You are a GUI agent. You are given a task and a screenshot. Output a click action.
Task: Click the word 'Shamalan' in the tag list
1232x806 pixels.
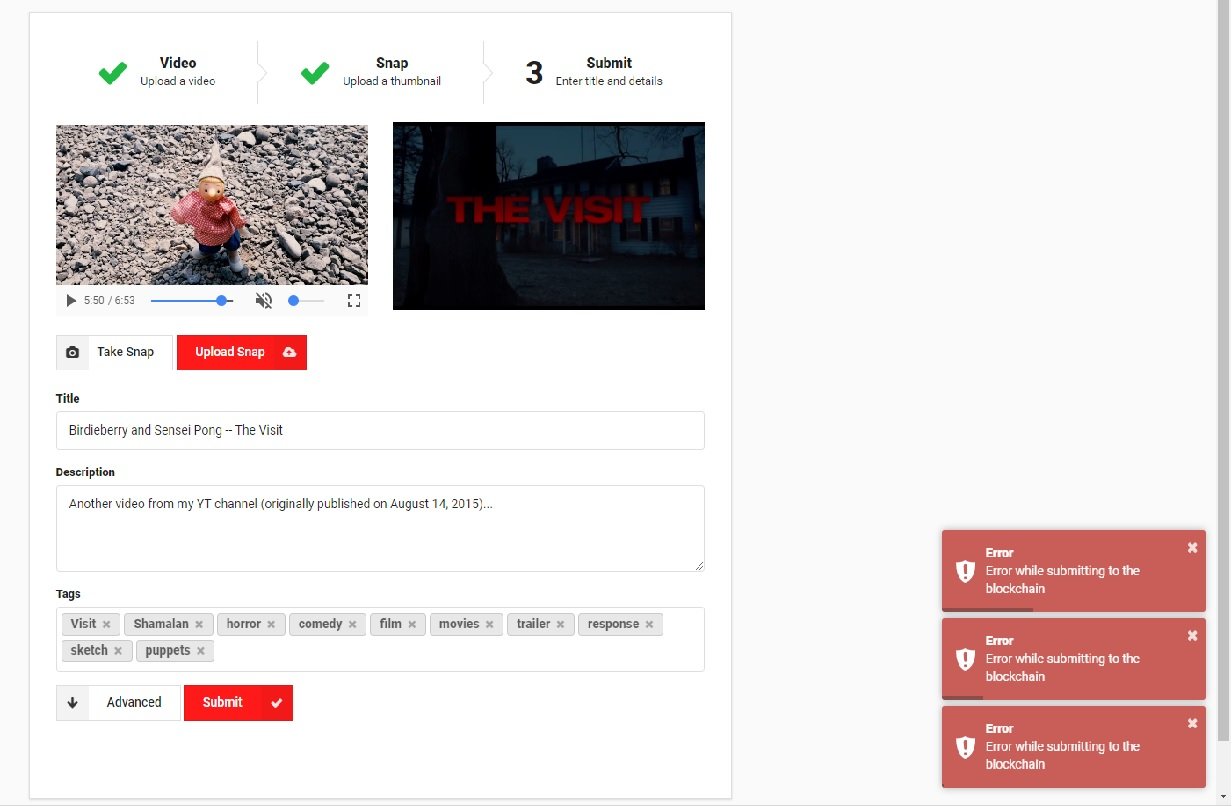pos(161,624)
